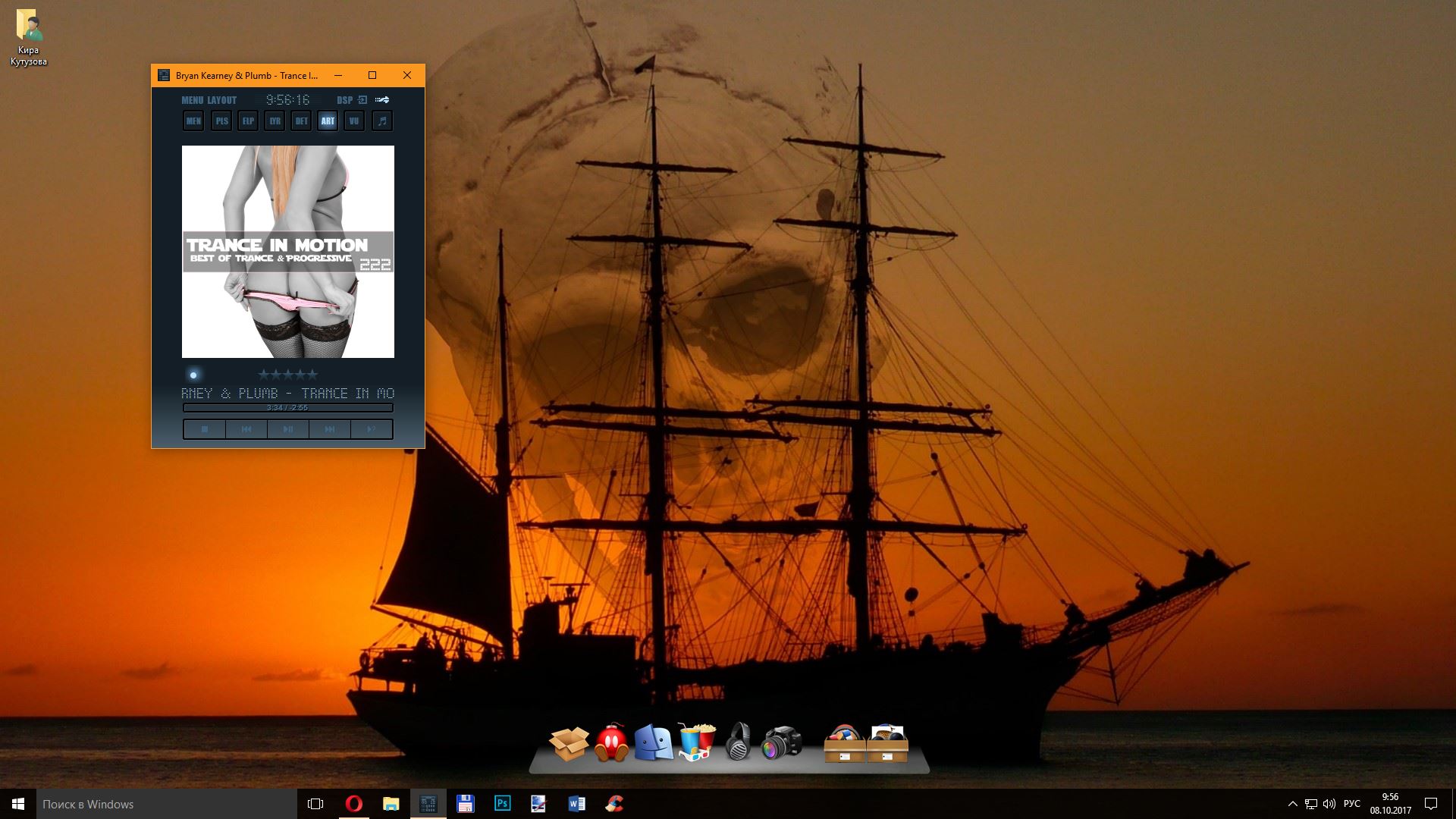Viewport: 1456px width, 819px height.
Task: Toggle the glowing dot indicator button
Action: tap(193, 375)
